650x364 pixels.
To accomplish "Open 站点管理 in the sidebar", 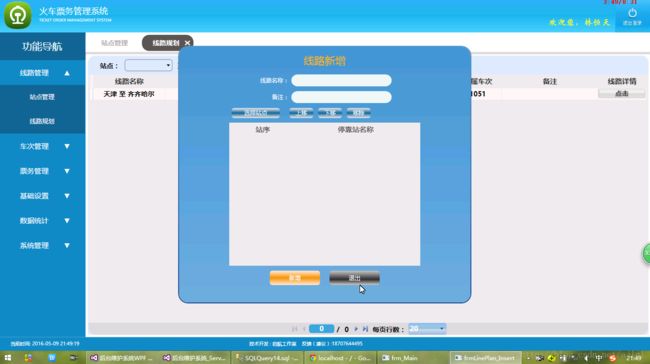I will (x=42, y=97).
